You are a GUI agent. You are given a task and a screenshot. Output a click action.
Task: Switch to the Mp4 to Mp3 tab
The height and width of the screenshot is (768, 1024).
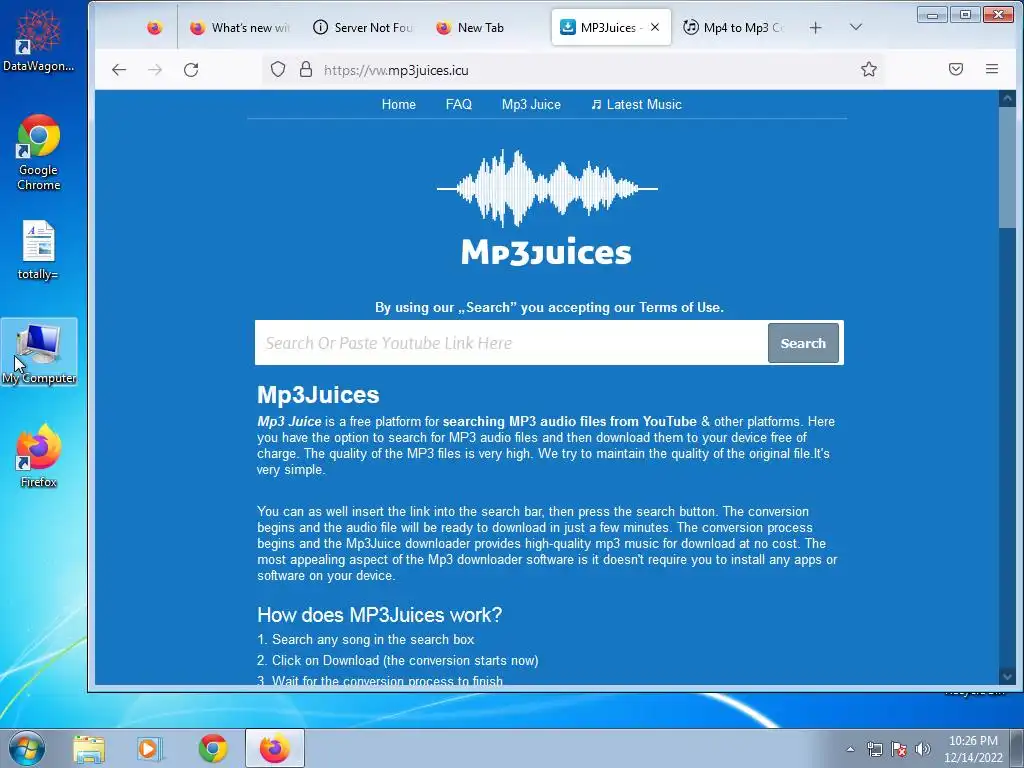coord(734,27)
